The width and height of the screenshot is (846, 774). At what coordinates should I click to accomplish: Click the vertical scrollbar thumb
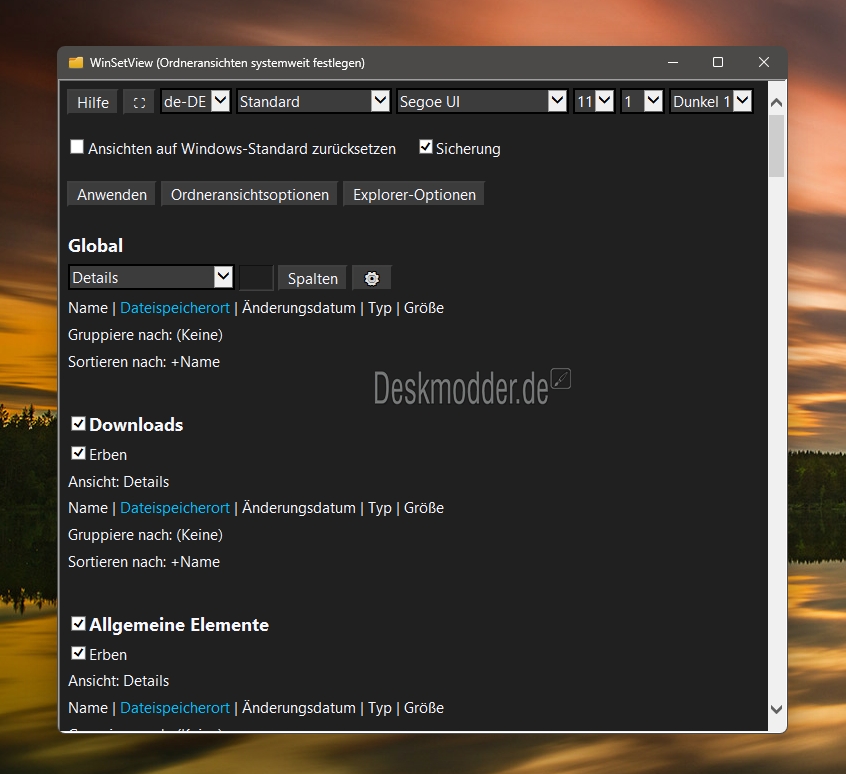(776, 146)
